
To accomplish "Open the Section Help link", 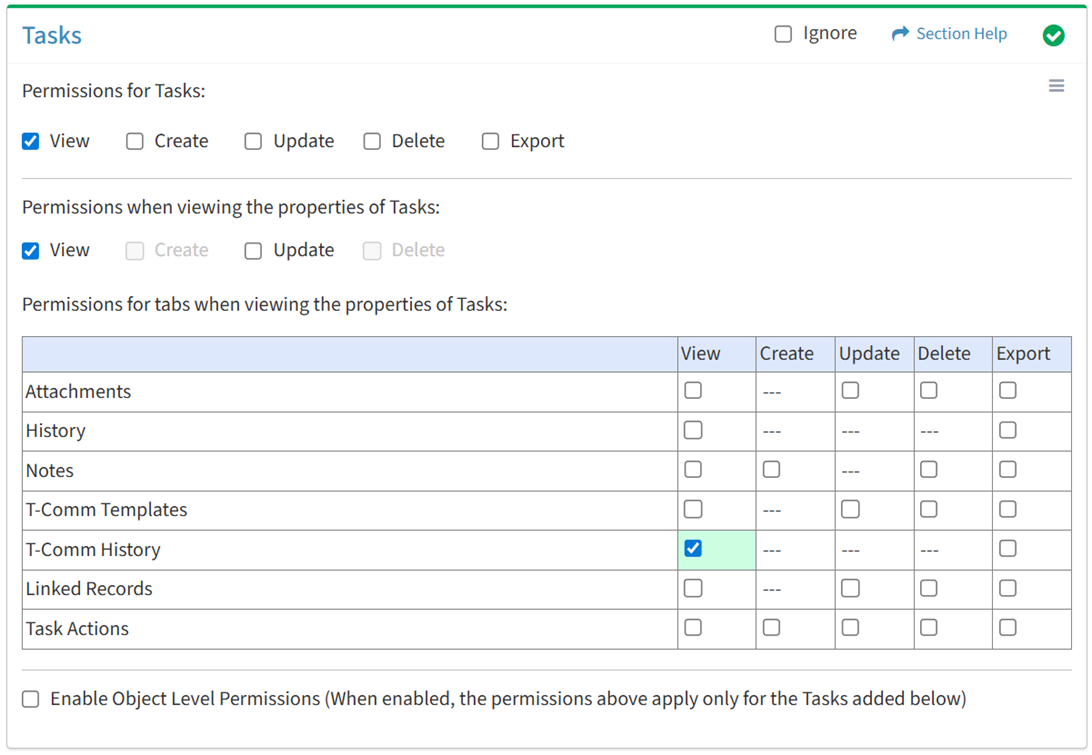I will (x=961, y=34).
